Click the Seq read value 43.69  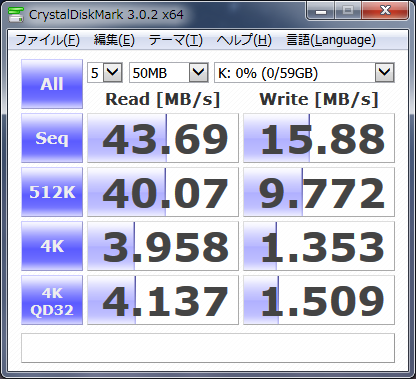pyautogui.click(x=163, y=138)
